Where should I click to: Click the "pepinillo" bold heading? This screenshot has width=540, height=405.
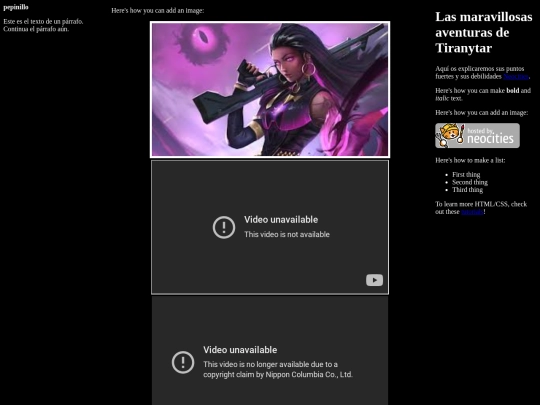(16, 7)
